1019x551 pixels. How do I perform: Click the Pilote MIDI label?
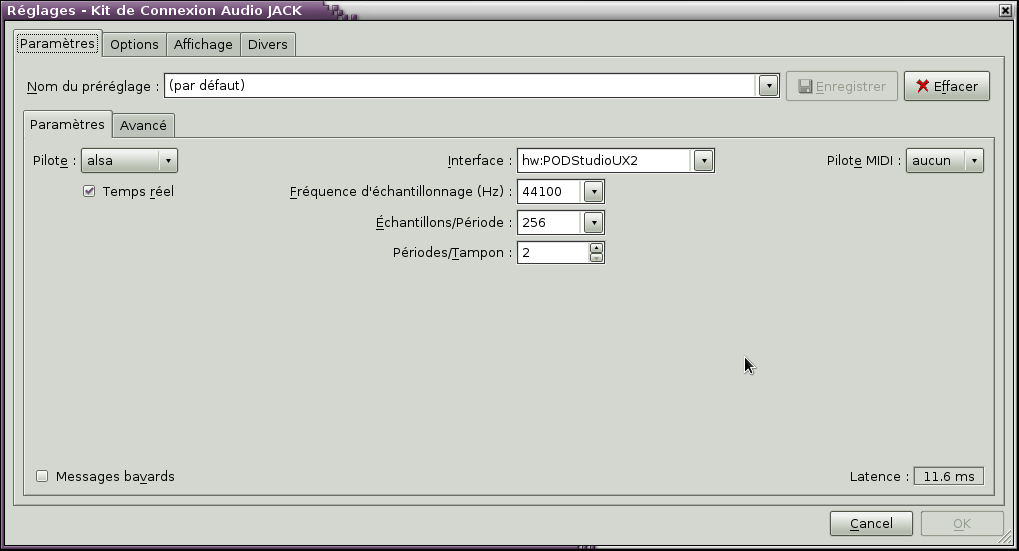click(x=864, y=160)
